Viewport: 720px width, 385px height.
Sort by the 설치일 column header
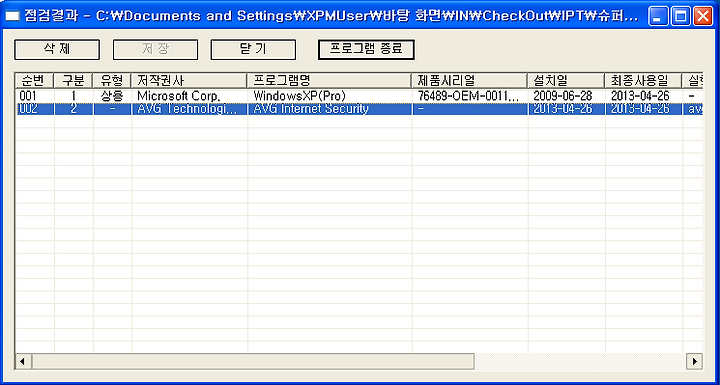pos(566,80)
